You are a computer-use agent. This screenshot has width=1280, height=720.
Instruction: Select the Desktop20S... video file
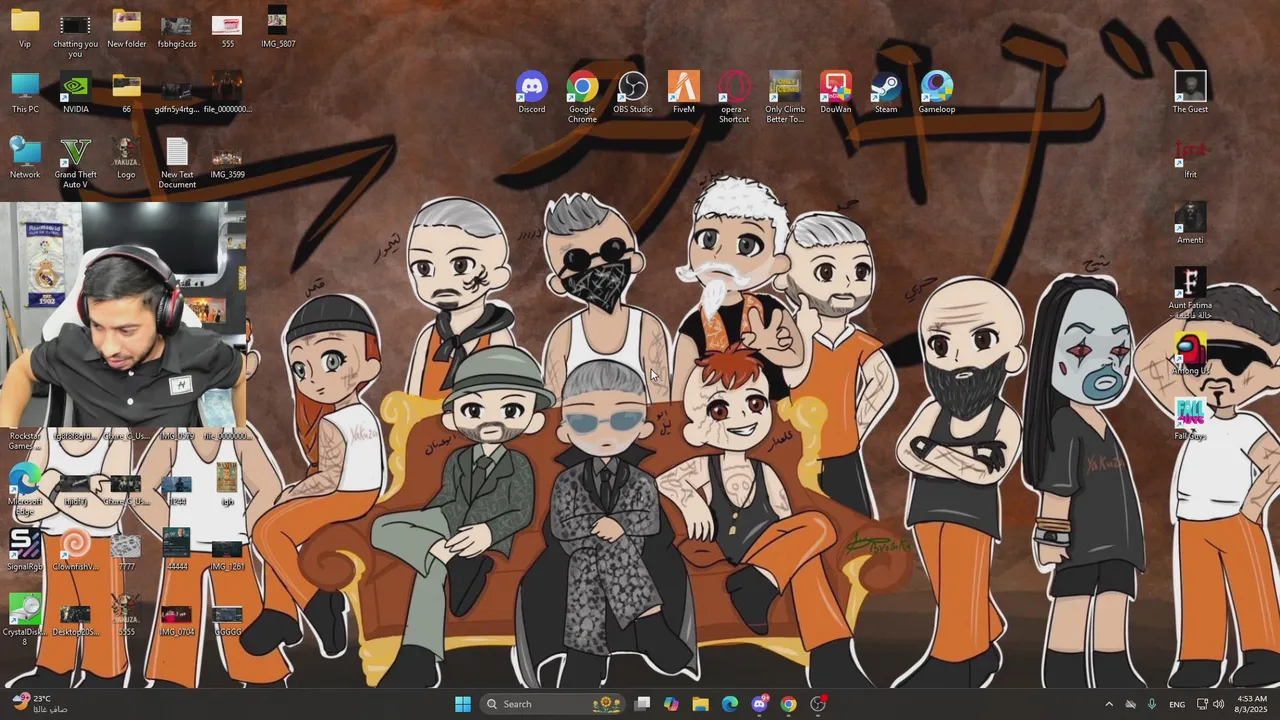75,616
